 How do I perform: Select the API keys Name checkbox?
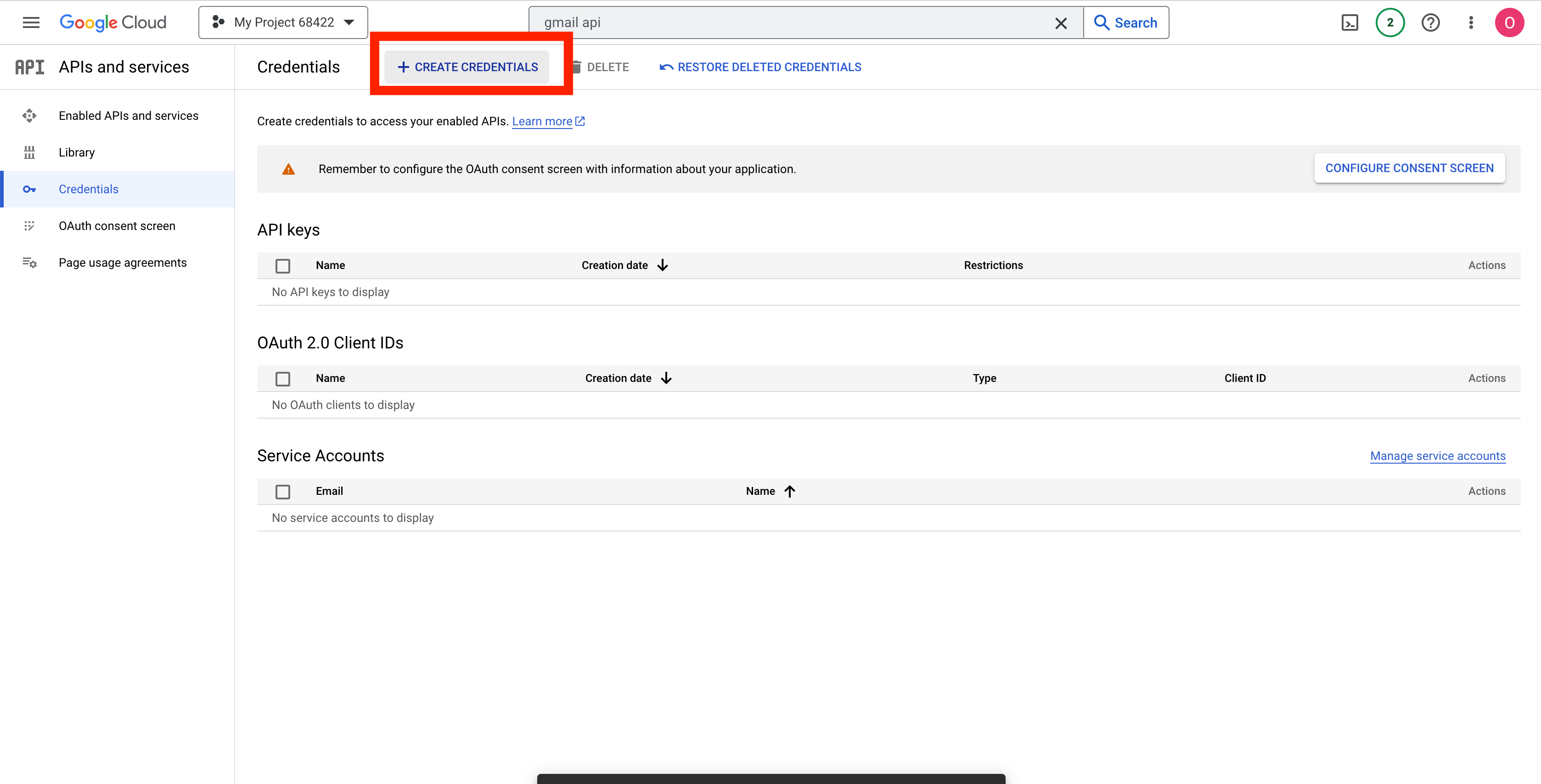(282, 265)
